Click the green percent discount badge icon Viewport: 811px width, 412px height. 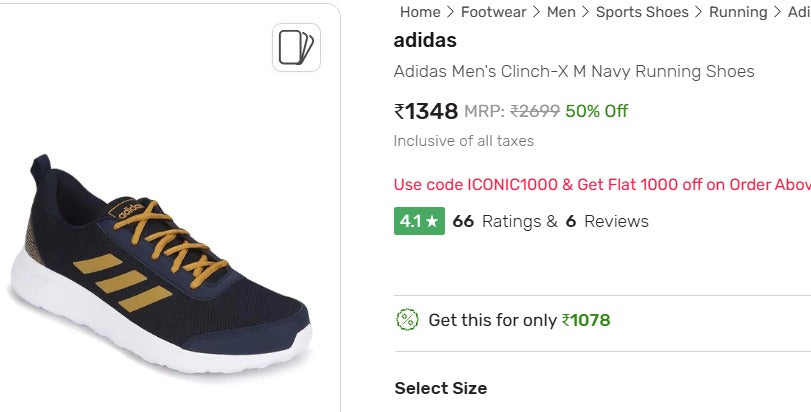pyautogui.click(x=407, y=320)
